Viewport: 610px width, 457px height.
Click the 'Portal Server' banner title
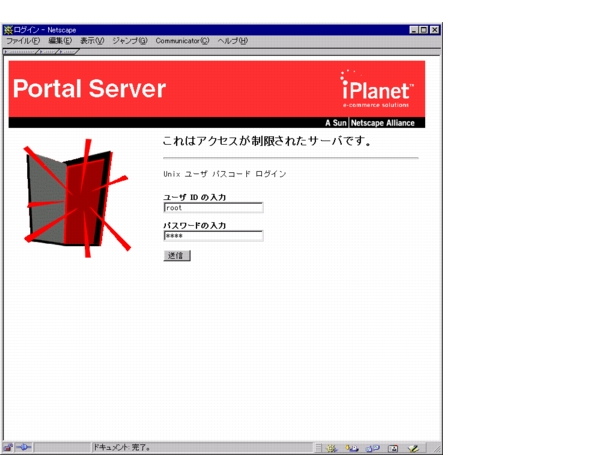pyautogui.click(x=89, y=89)
